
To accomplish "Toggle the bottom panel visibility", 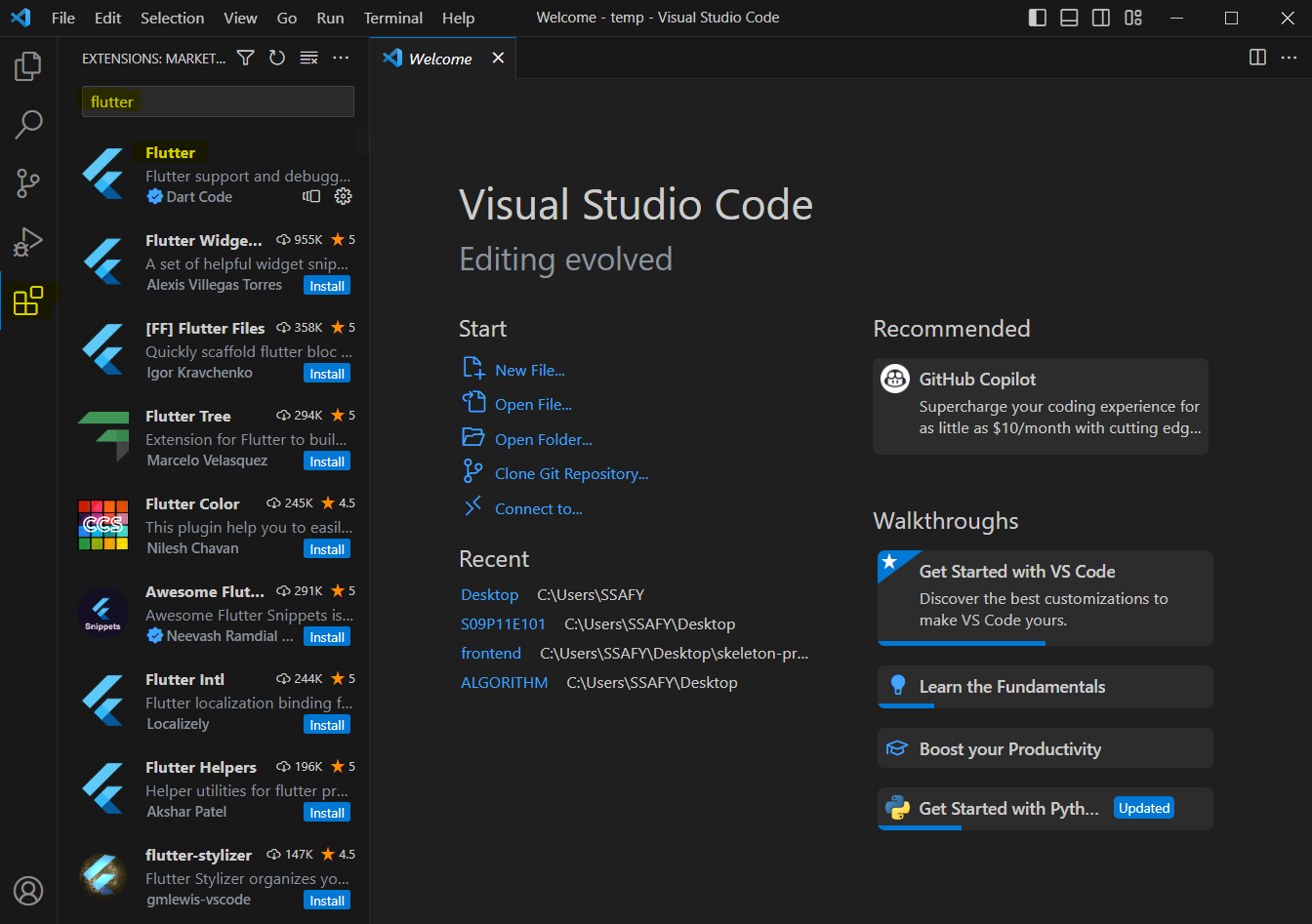I will (1069, 18).
